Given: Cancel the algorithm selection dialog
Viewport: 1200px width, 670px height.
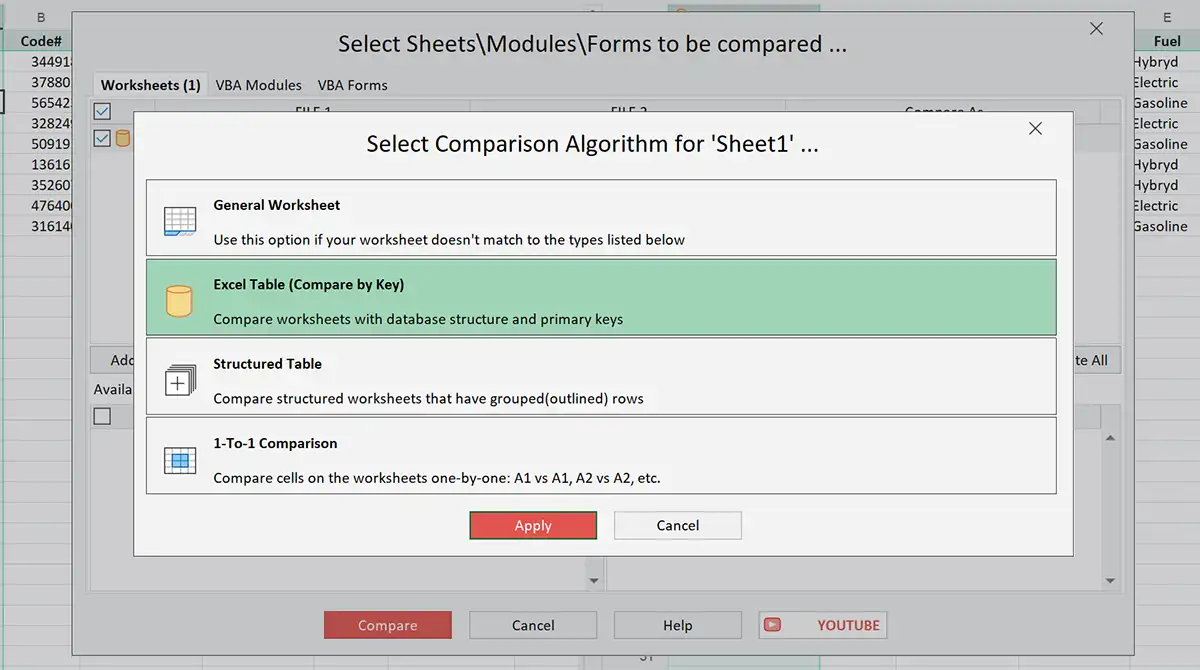Looking at the screenshot, I should (677, 525).
